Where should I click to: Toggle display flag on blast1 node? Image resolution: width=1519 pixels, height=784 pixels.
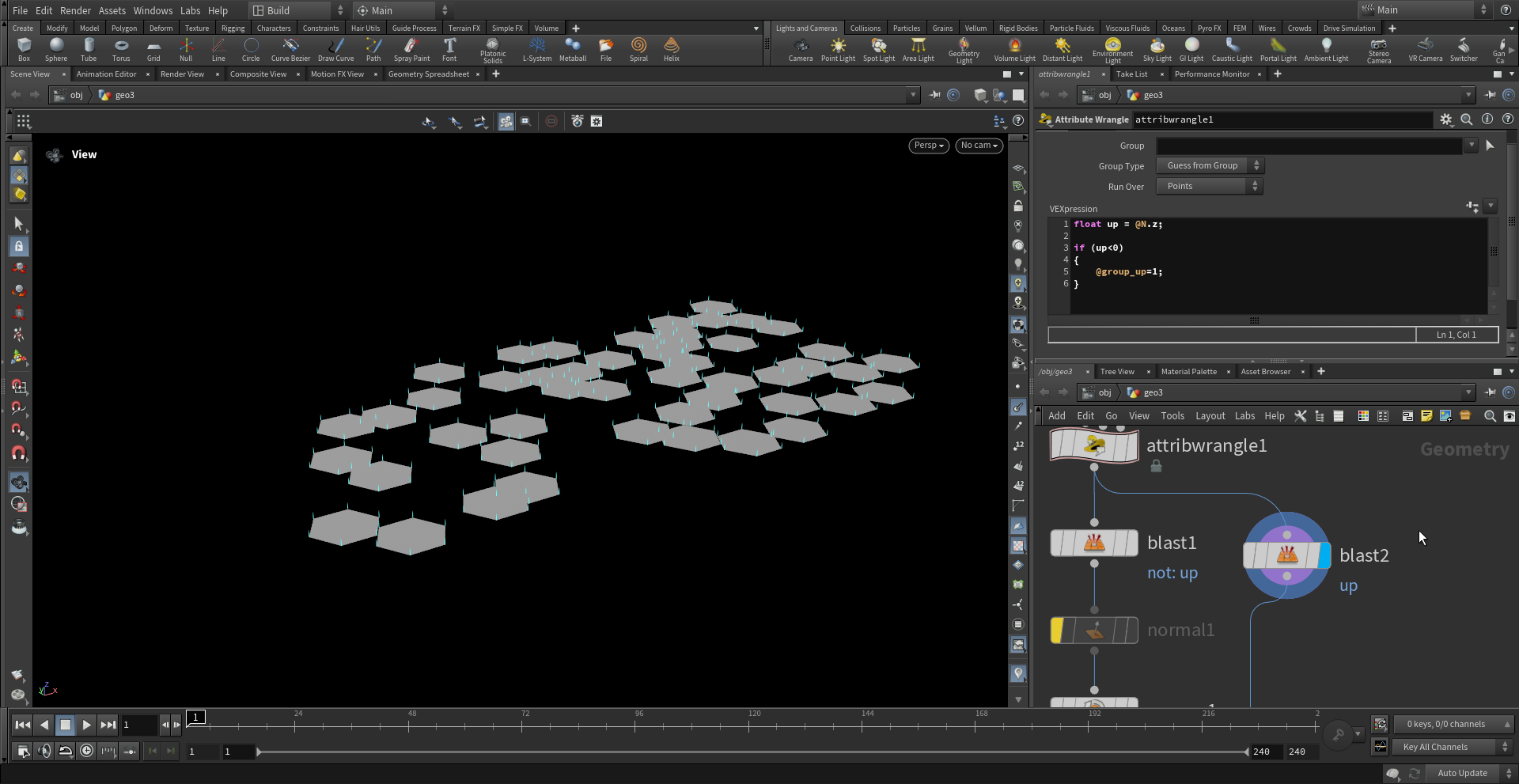[x=1131, y=543]
